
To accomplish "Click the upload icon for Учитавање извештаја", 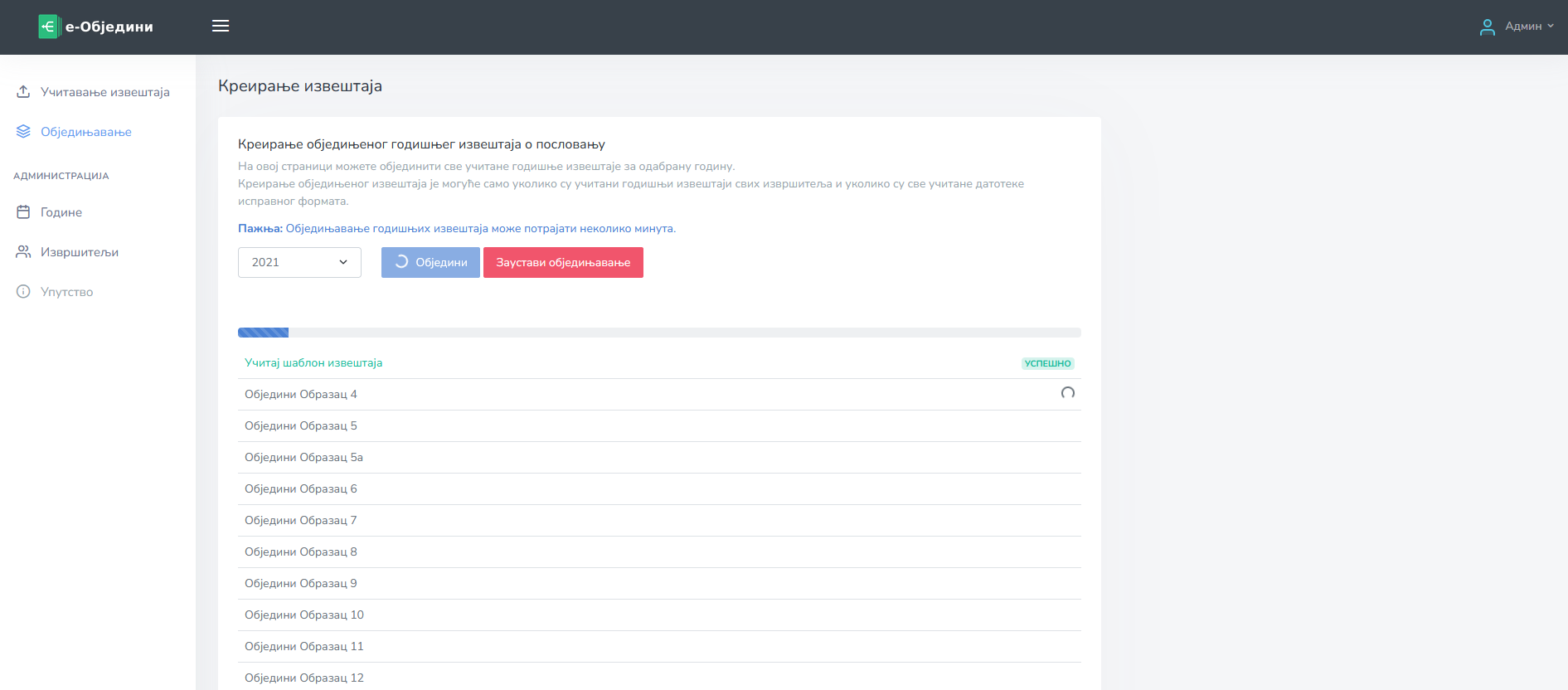I will click(x=23, y=92).
